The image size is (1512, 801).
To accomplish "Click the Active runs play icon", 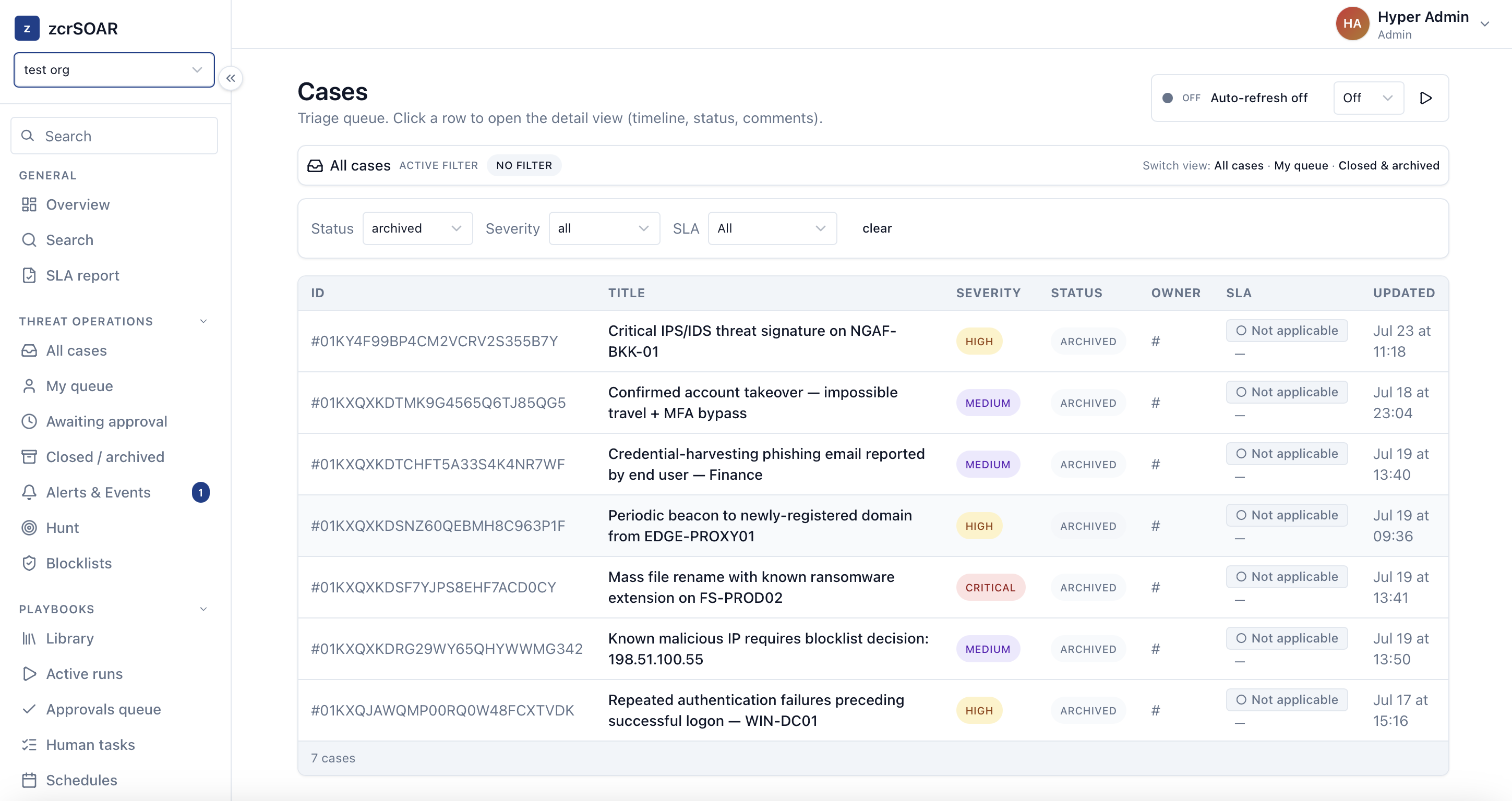I will pyautogui.click(x=29, y=674).
